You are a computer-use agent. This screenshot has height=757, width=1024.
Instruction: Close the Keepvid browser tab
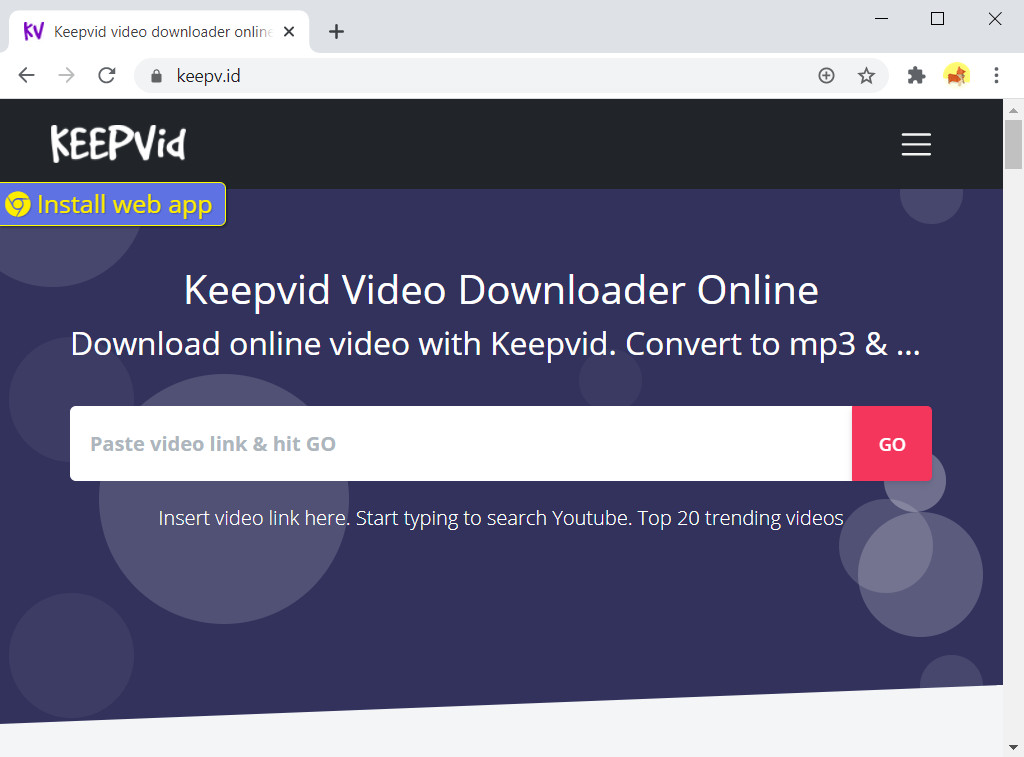[289, 31]
